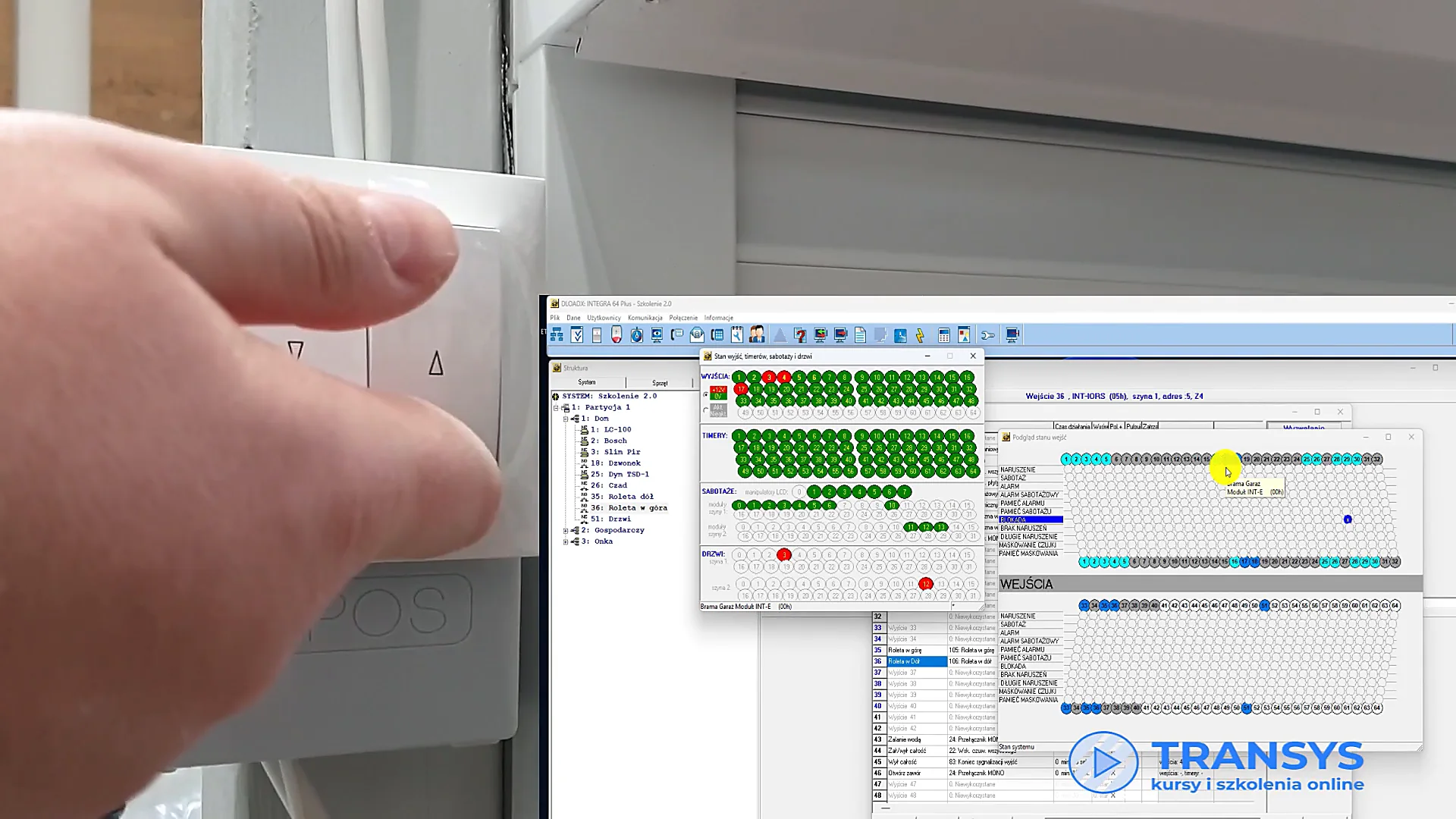Toggle red output indicator 3 in WYJŚCIA
1456x819 pixels.
pos(769,377)
